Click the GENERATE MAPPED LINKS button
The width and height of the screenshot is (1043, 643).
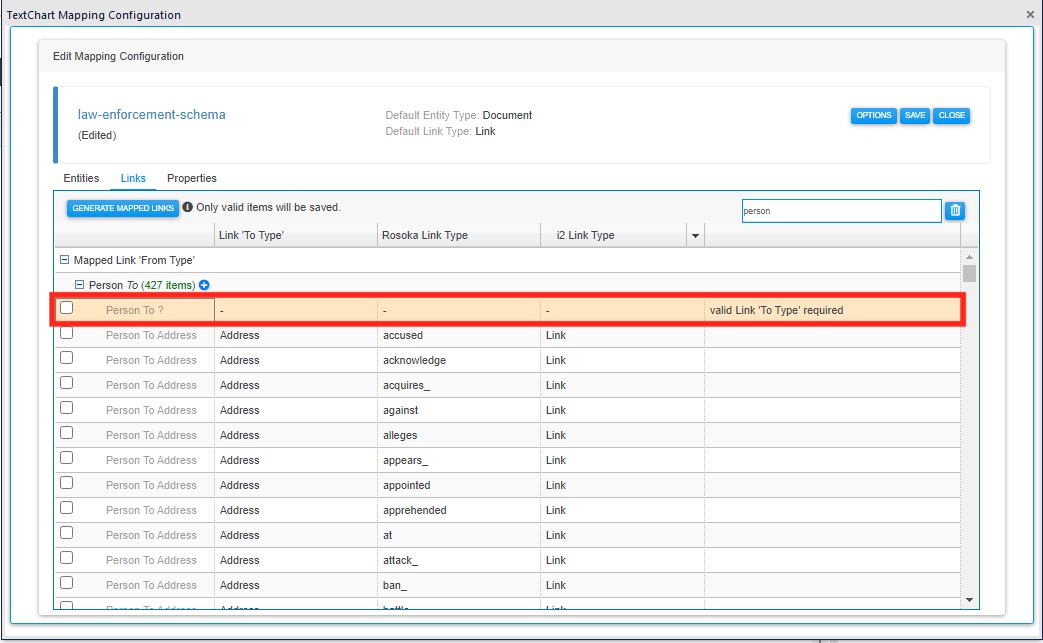click(123, 207)
